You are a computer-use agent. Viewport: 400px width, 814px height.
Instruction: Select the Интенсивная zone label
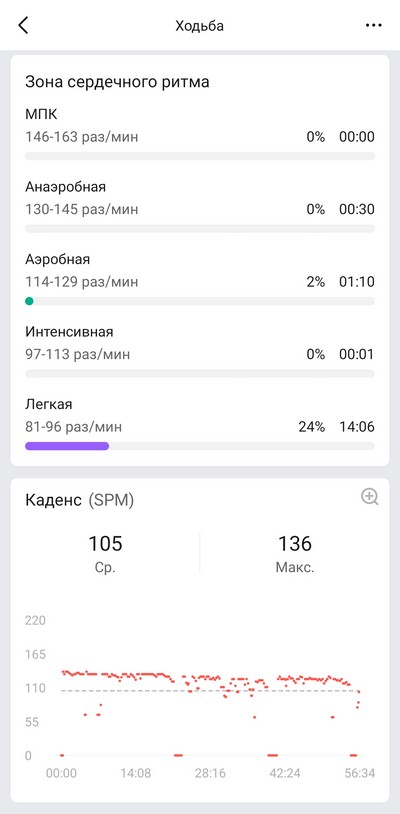tap(69, 331)
